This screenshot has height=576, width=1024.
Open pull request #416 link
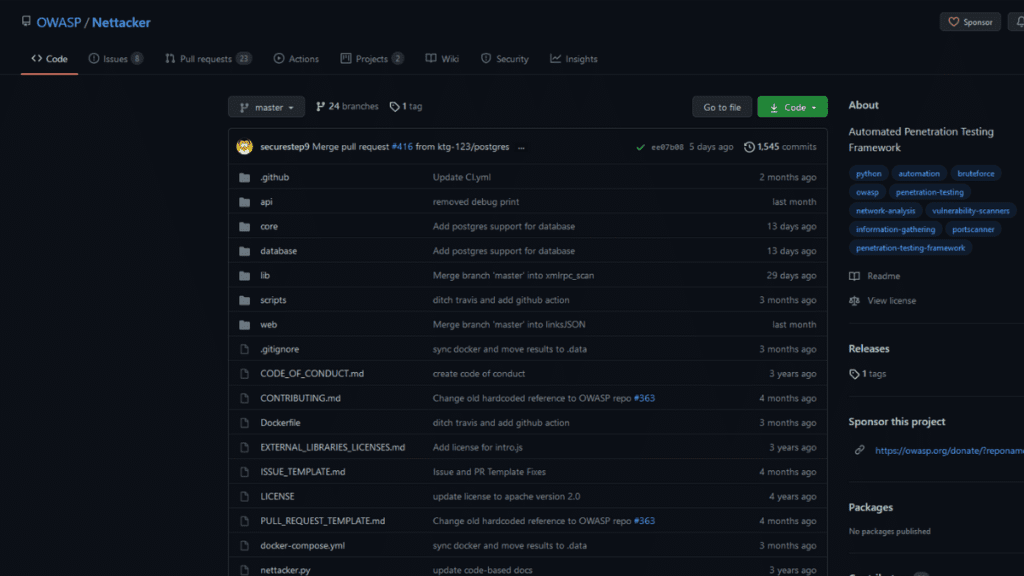[x=402, y=147]
